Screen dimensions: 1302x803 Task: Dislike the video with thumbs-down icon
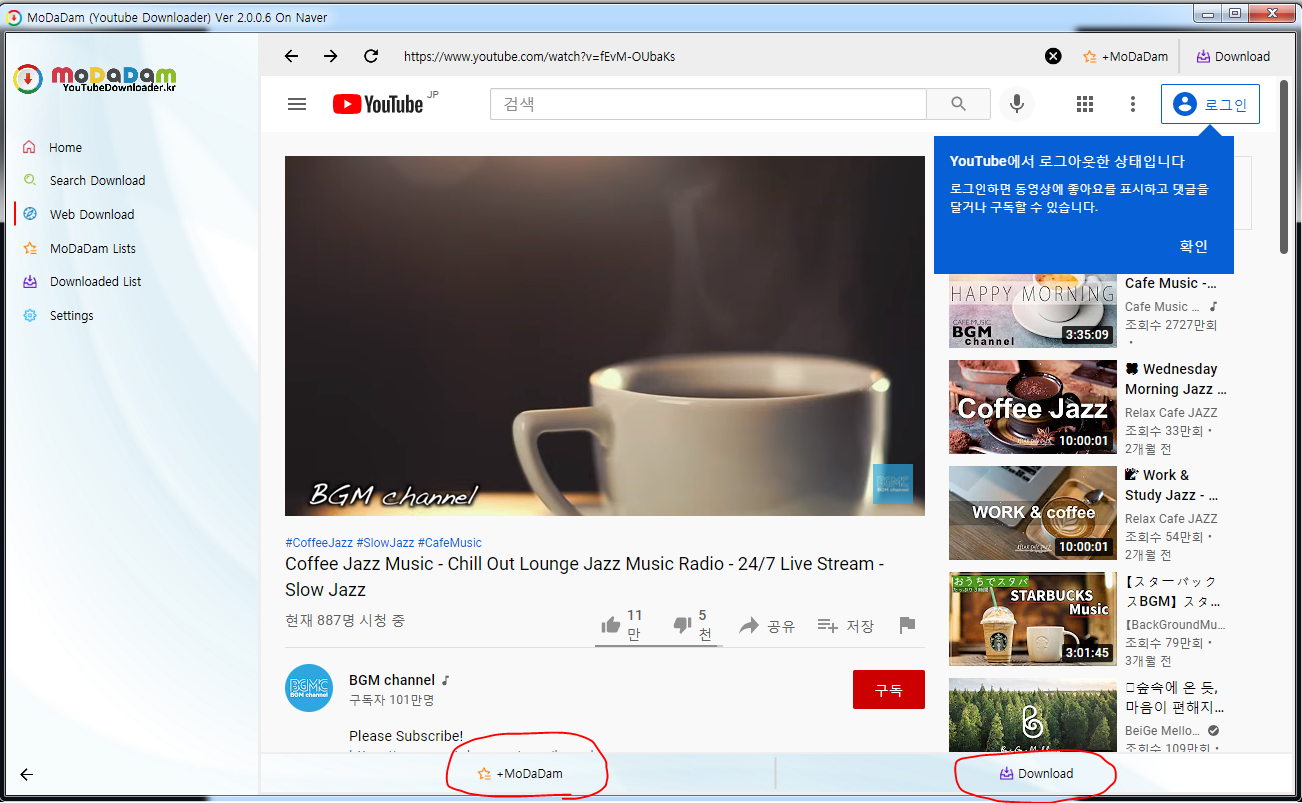[682, 625]
